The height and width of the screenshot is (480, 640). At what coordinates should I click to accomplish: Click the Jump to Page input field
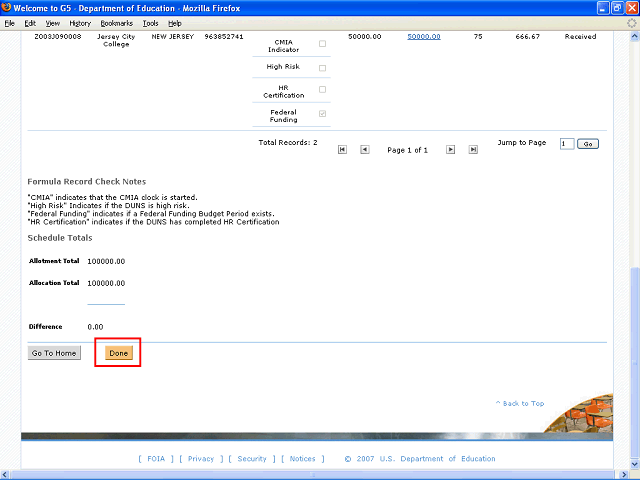pyautogui.click(x=567, y=144)
